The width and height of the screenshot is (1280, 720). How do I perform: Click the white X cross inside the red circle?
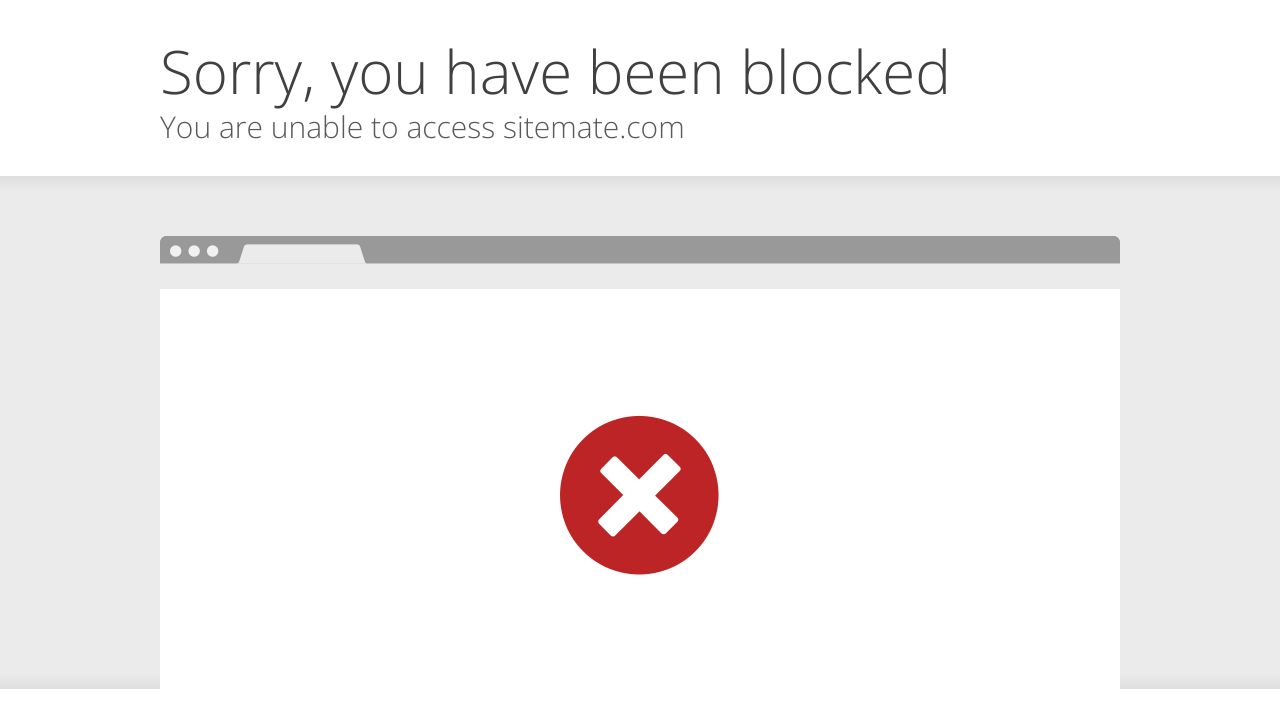click(x=639, y=495)
